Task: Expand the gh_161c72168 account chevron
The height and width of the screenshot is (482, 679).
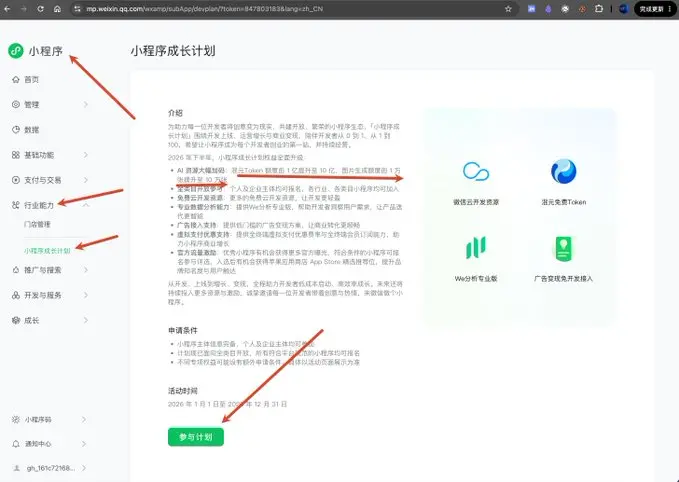Action: 84,468
